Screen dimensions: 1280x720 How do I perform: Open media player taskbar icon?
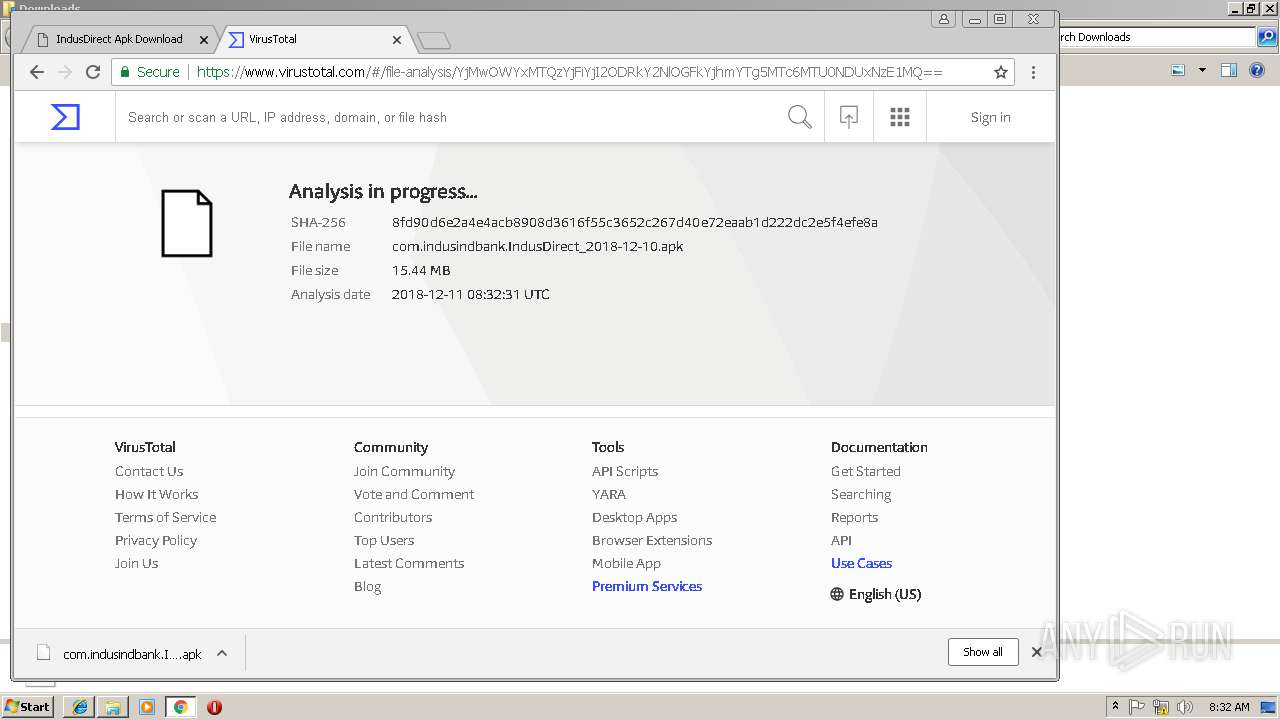coord(147,707)
